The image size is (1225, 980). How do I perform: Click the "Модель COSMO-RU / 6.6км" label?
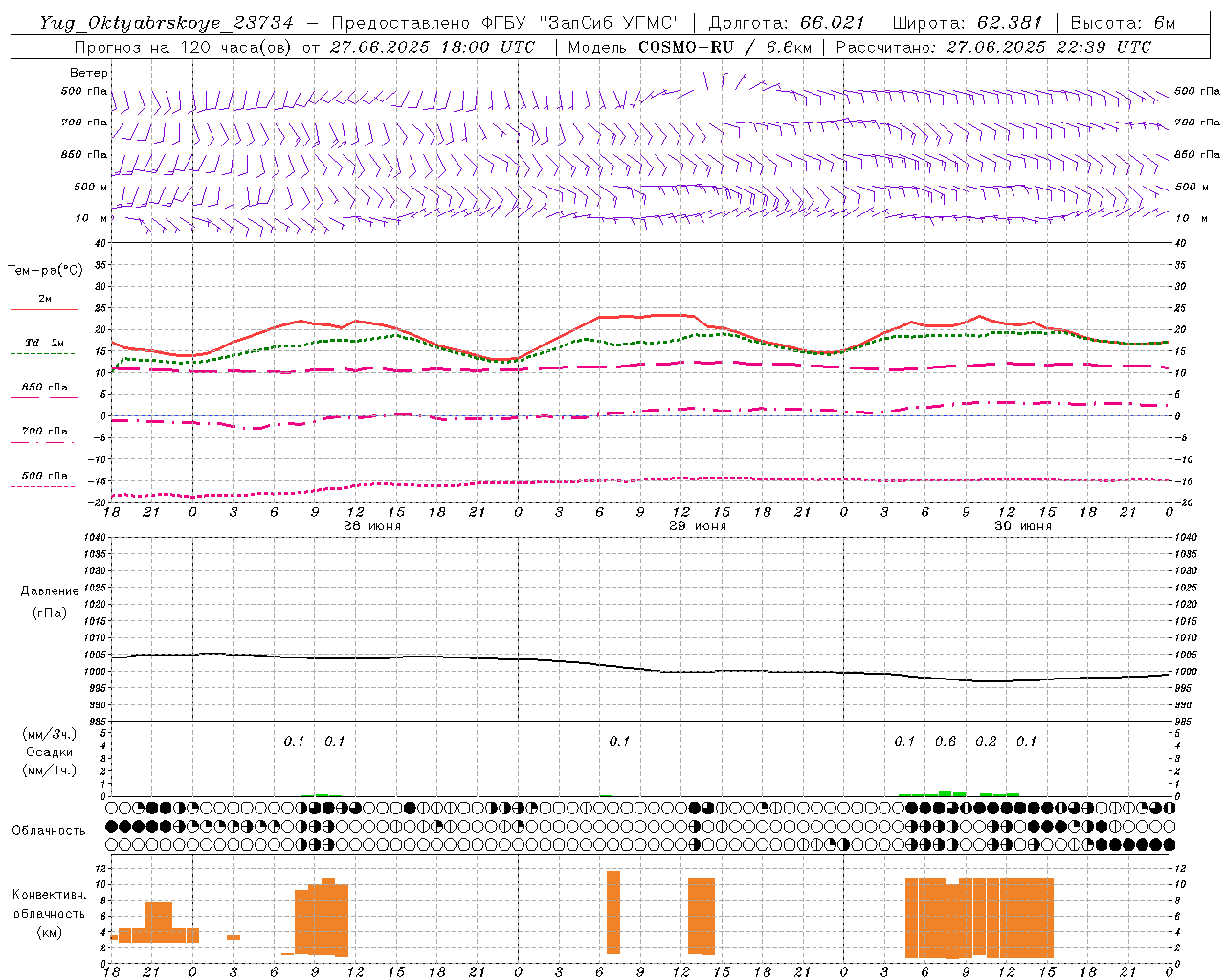[689, 47]
